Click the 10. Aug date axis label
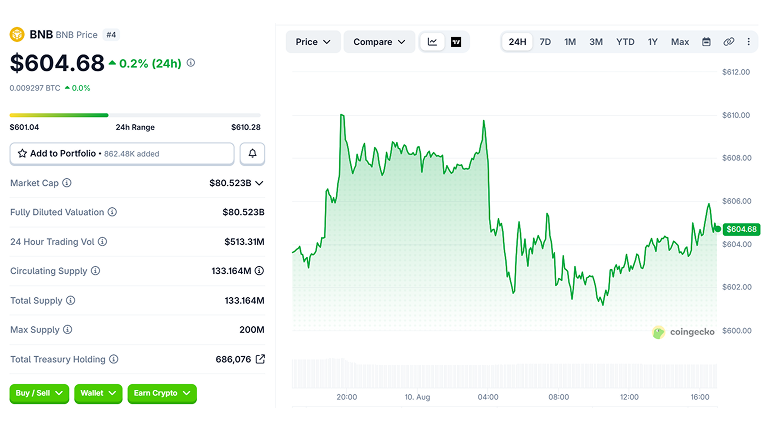This screenshot has height=432, width=768. click(417, 397)
